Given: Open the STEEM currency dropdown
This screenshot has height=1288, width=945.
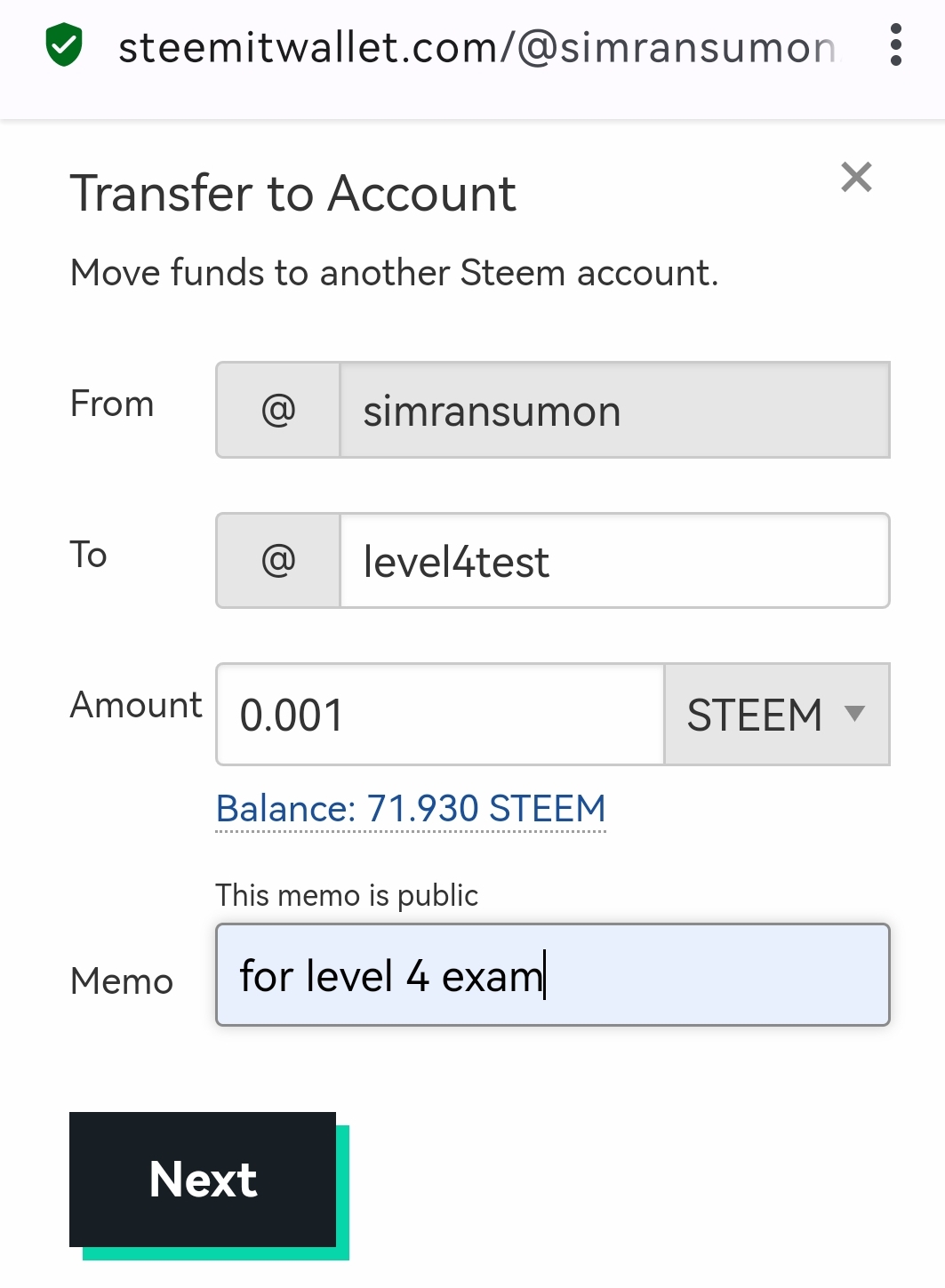Looking at the screenshot, I should 776,715.
